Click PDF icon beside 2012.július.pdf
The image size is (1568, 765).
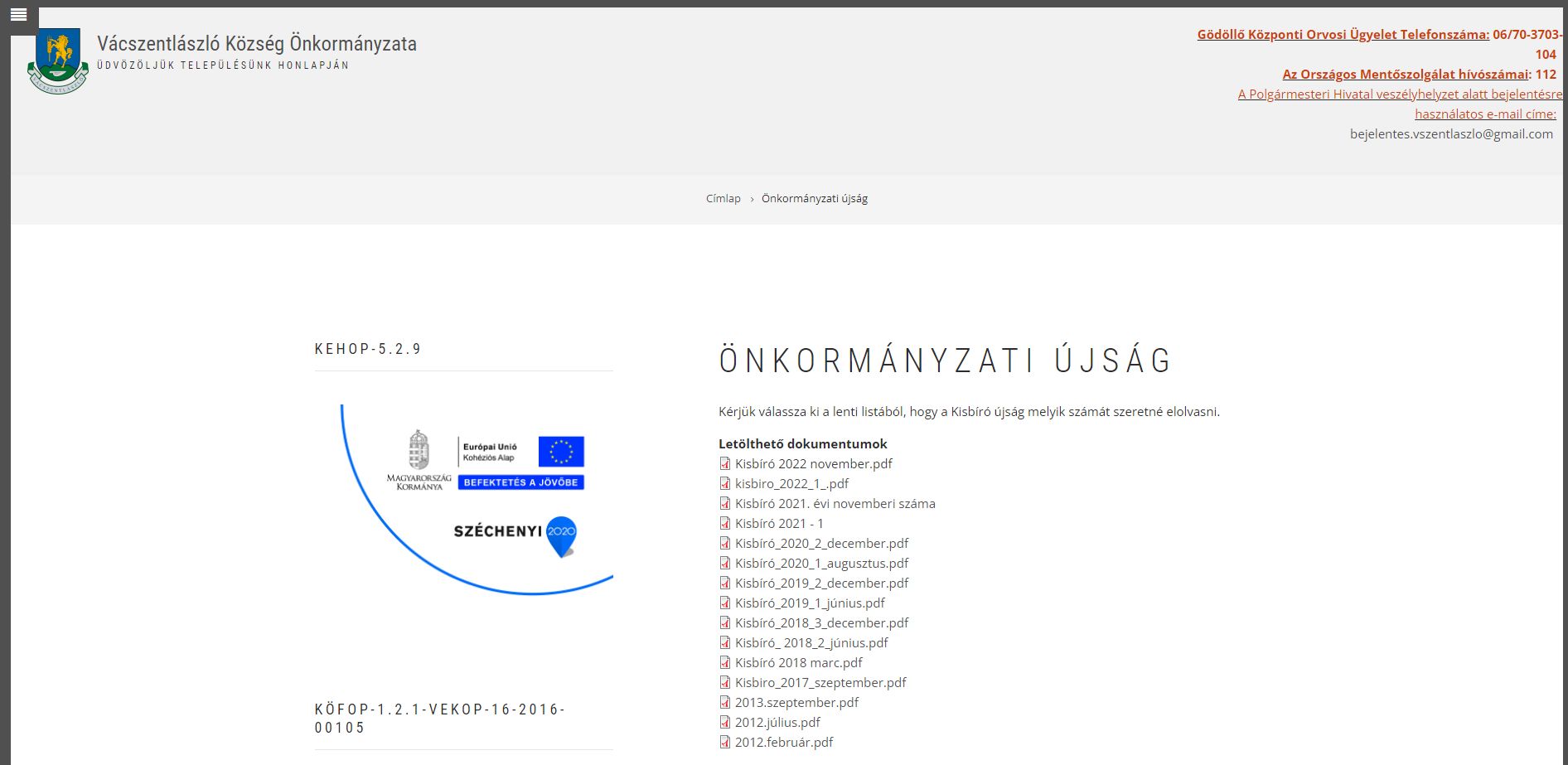tap(725, 722)
